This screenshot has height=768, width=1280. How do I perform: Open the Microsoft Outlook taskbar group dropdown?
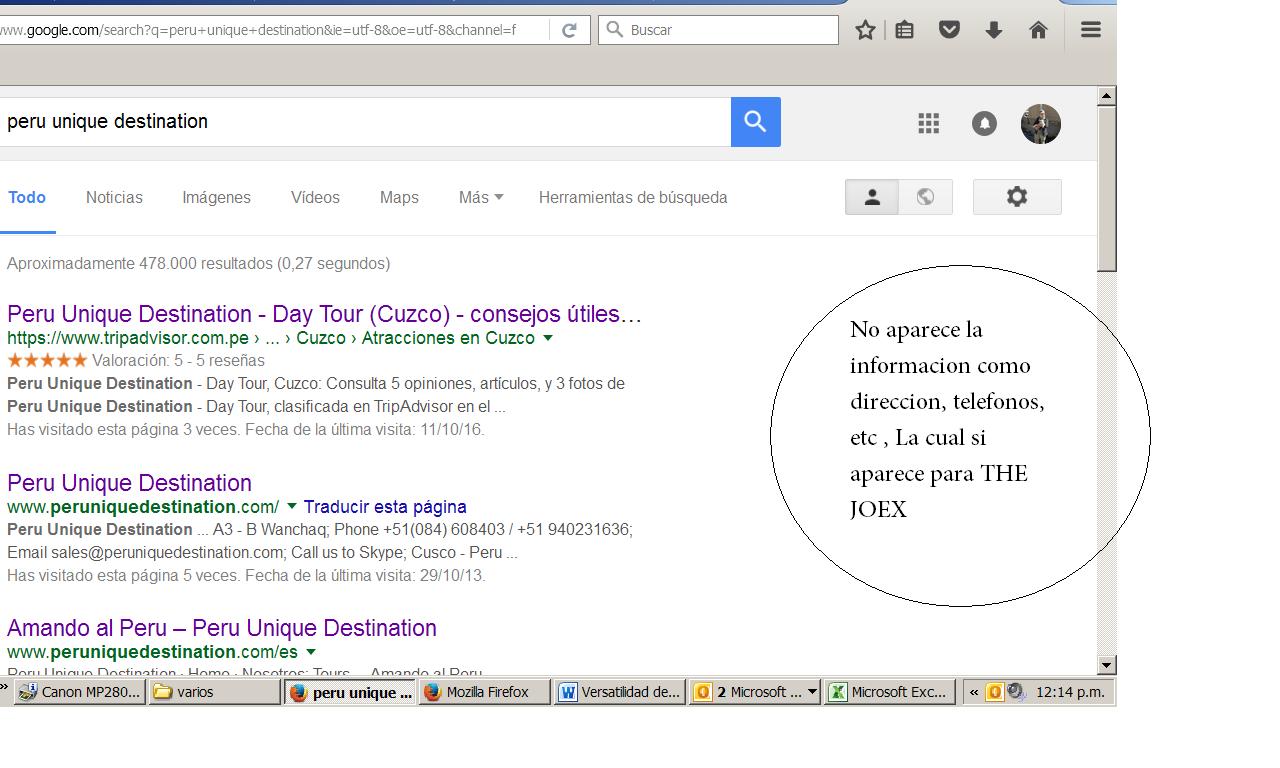[812, 692]
